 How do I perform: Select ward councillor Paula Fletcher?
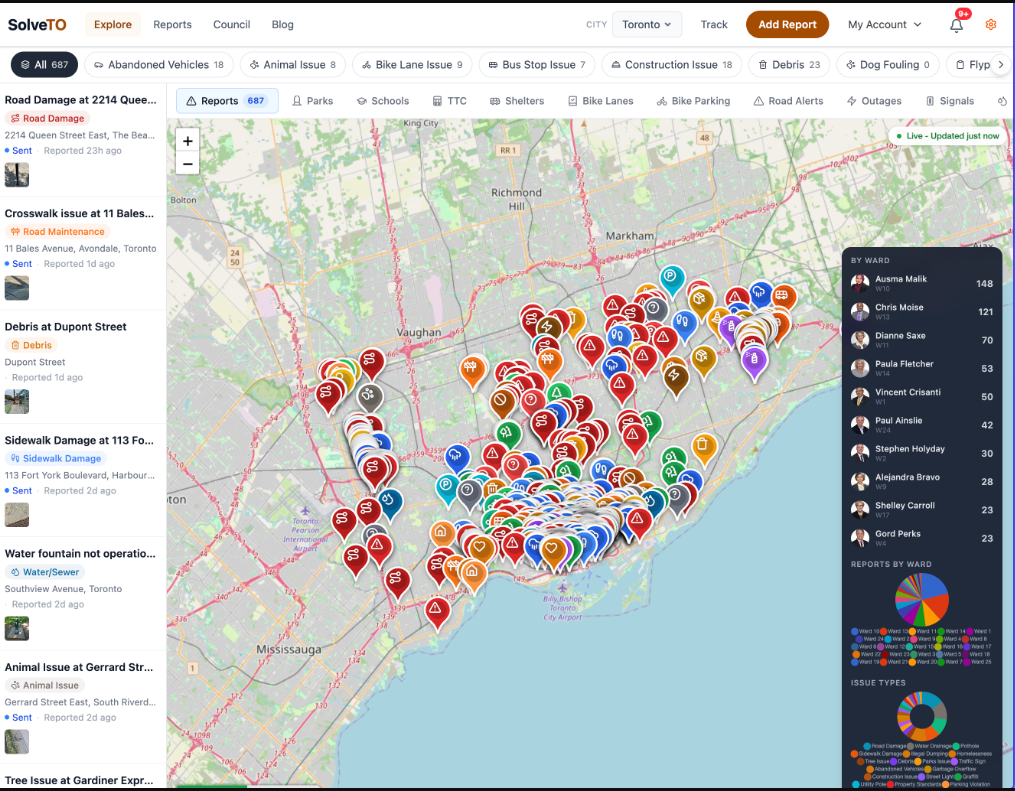click(x=922, y=368)
